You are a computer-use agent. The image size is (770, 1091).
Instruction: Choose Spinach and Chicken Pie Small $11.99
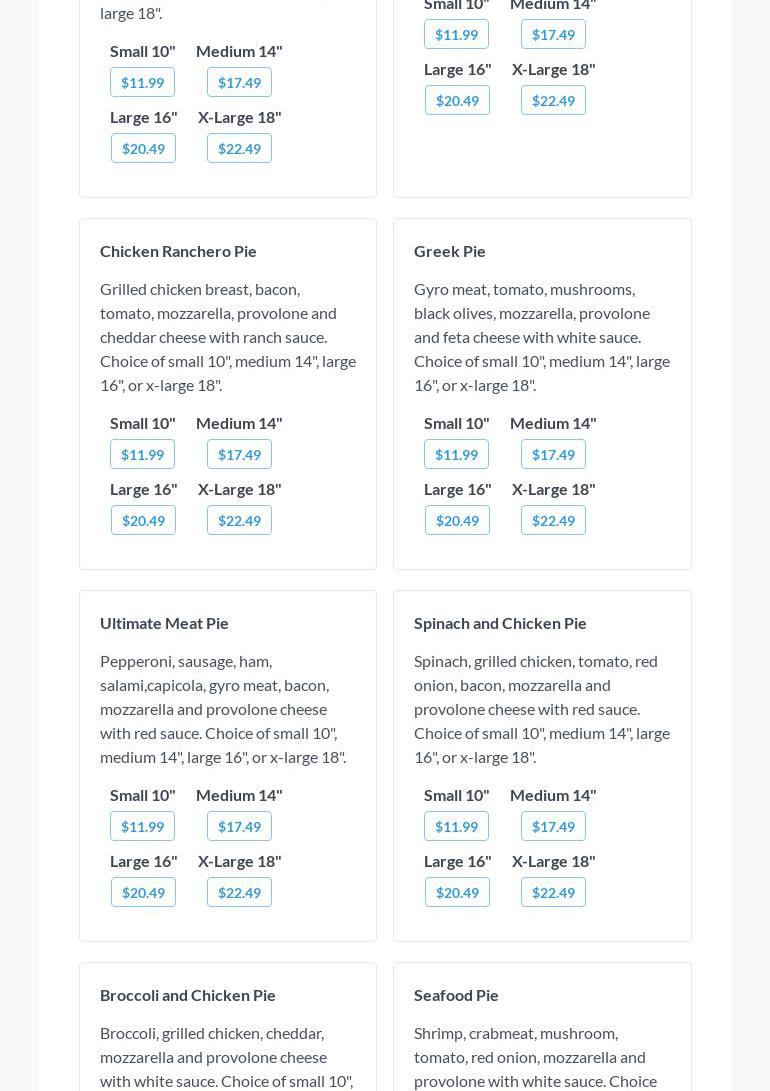coord(456,827)
